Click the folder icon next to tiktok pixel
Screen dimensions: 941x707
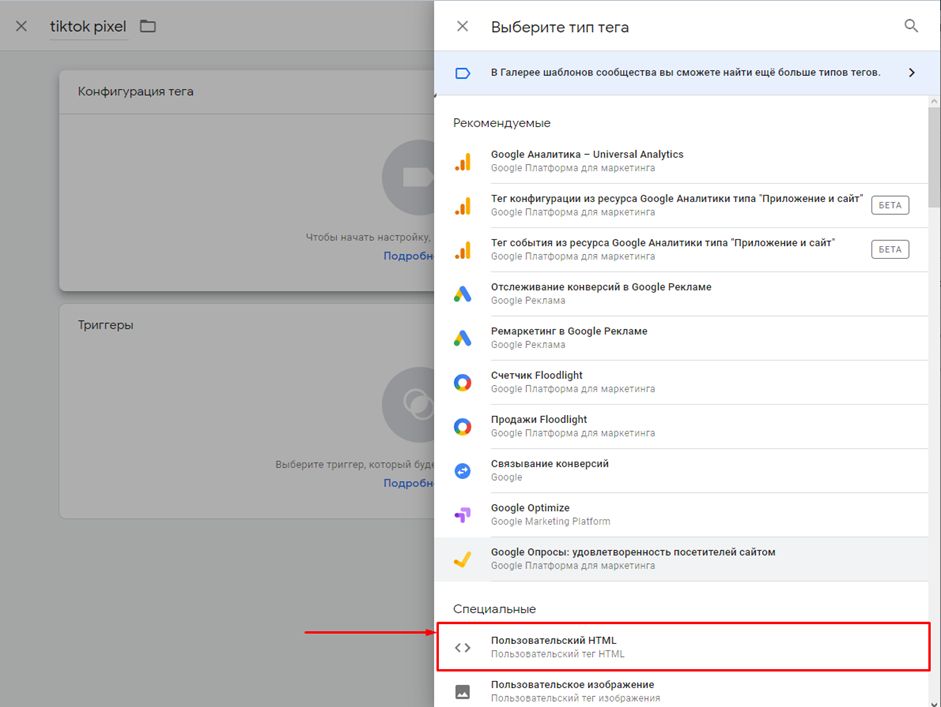pyautogui.click(x=148, y=26)
